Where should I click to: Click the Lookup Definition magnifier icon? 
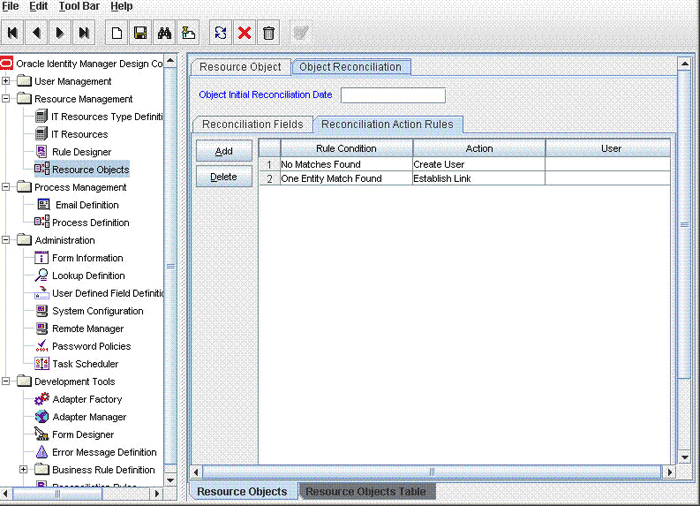pyautogui.click(x=42, y=275)
